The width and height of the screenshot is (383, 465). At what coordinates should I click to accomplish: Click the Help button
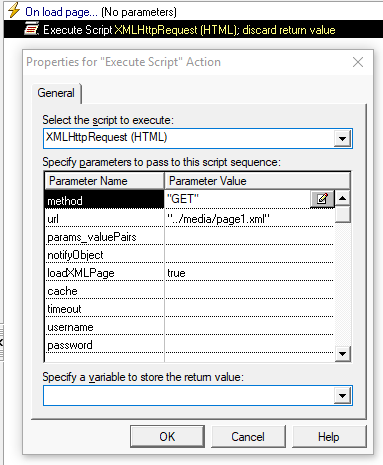pyautogui.click(x=329, y=437)
